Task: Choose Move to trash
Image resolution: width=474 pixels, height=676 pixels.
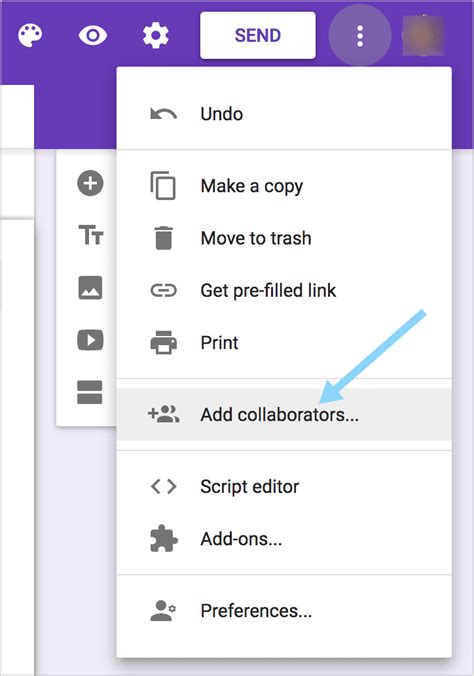Action: (284, 238)
